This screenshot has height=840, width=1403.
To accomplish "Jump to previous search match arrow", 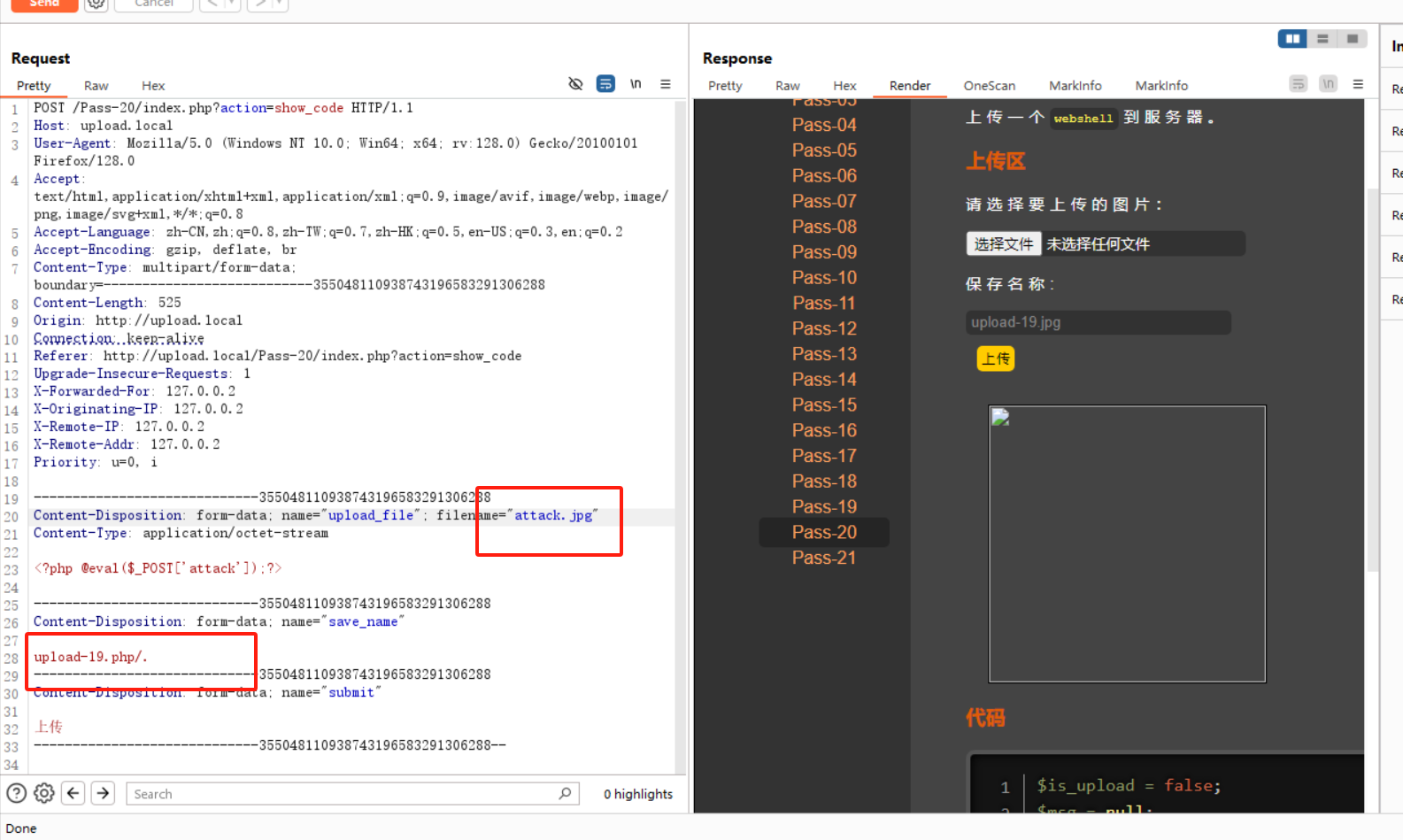I will 73,793.
